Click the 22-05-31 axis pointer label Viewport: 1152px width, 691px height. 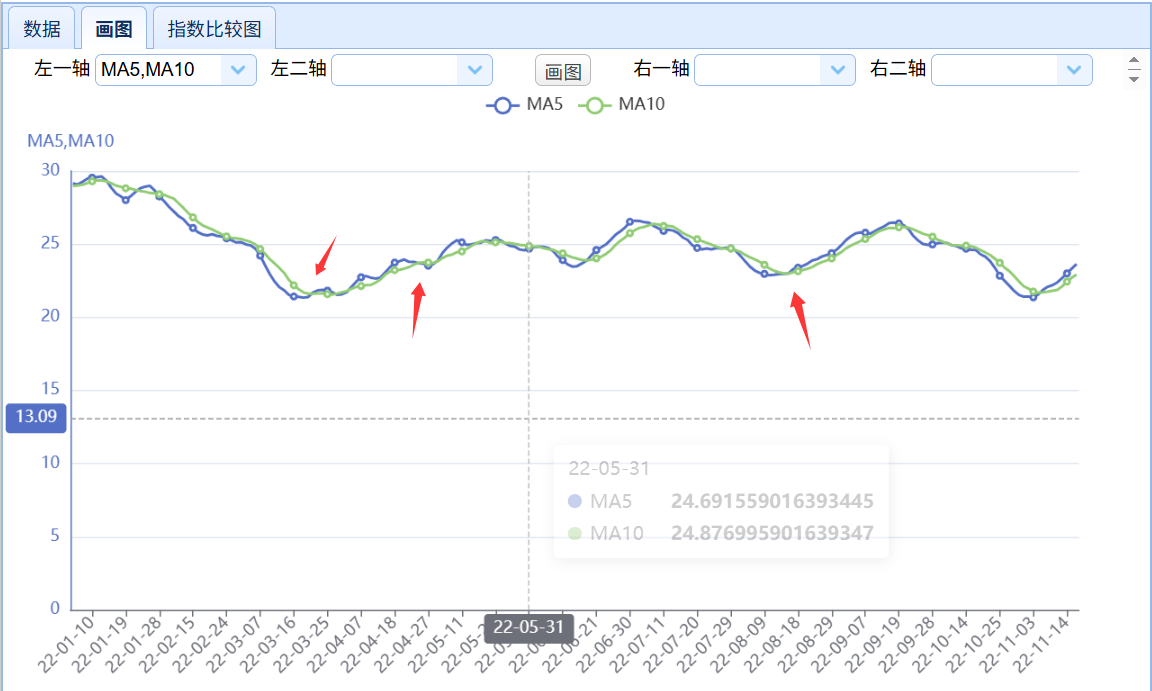pos(528,627)
